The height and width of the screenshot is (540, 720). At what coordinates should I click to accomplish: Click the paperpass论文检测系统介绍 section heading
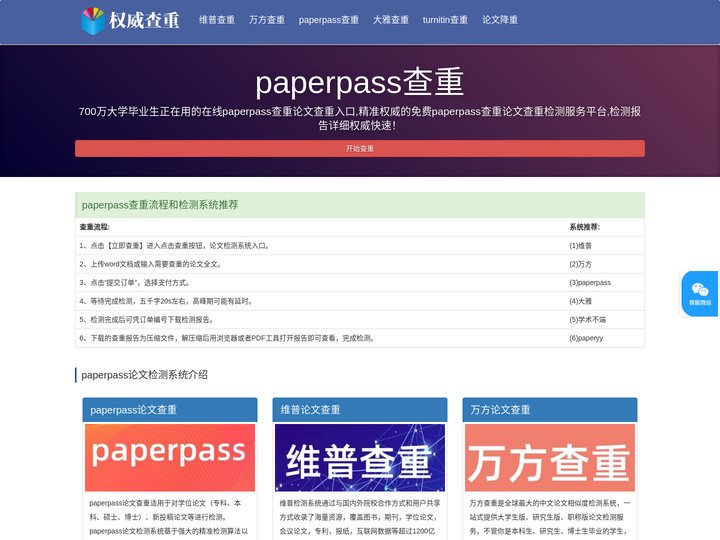tap(145, 375)
